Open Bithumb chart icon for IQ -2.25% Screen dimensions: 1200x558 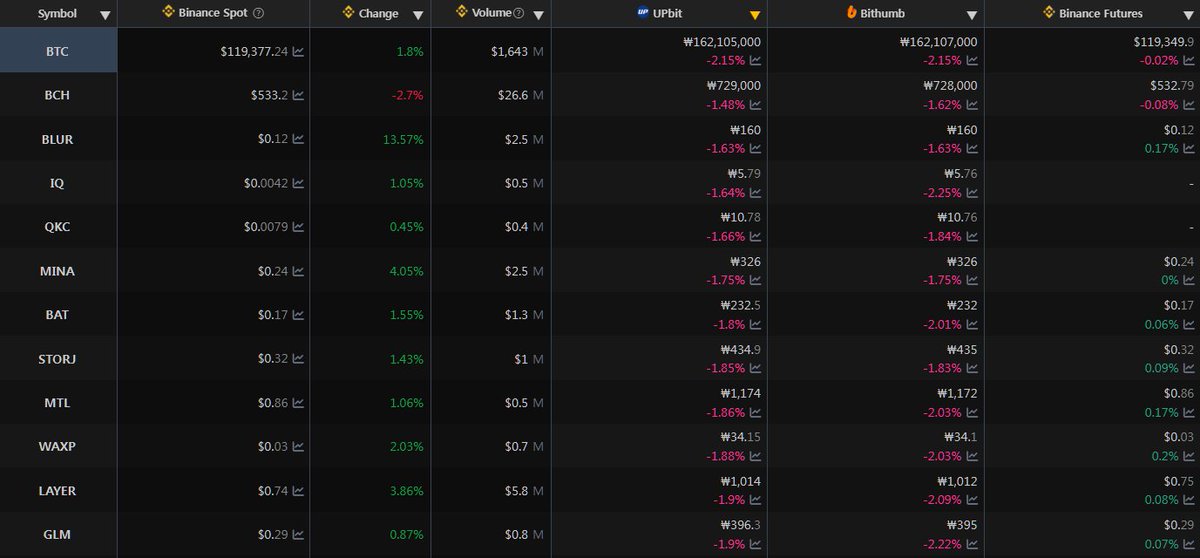coord(972,193)
